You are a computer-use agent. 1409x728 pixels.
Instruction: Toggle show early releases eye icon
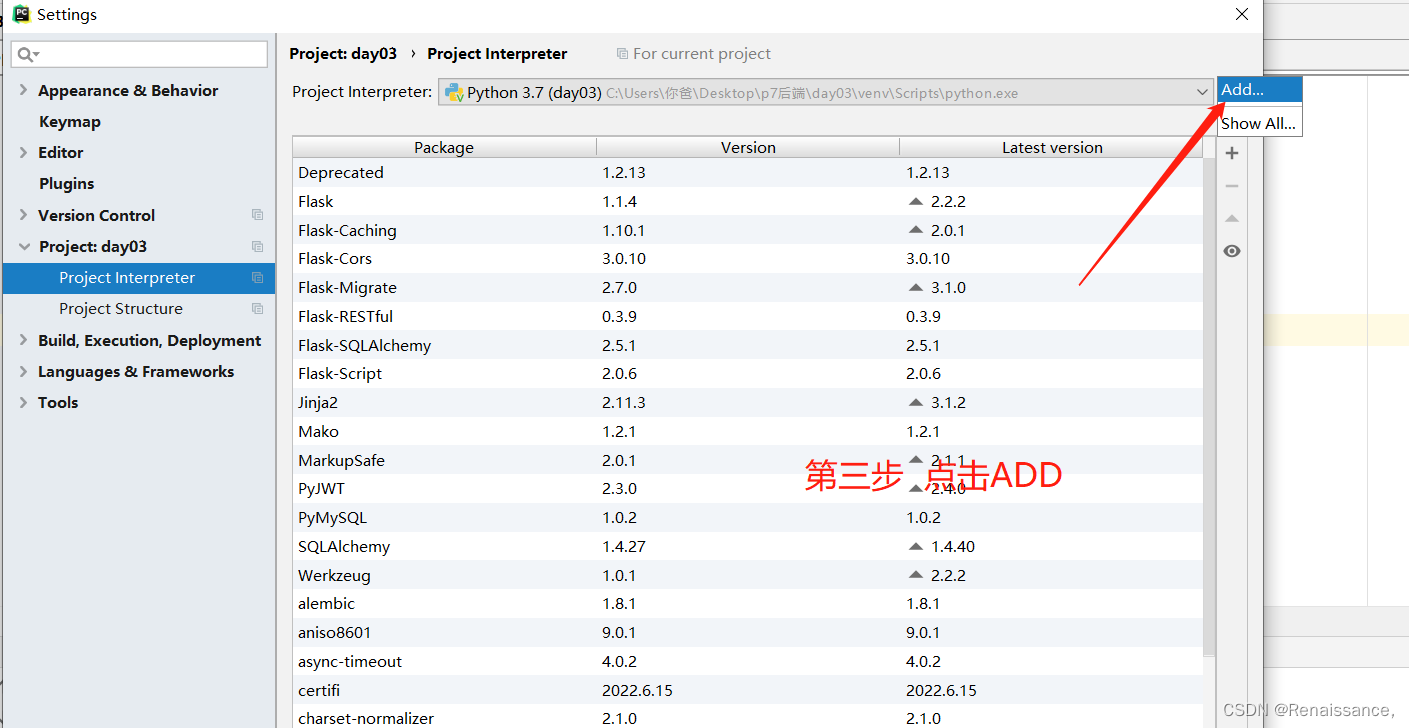(1232, 251)
